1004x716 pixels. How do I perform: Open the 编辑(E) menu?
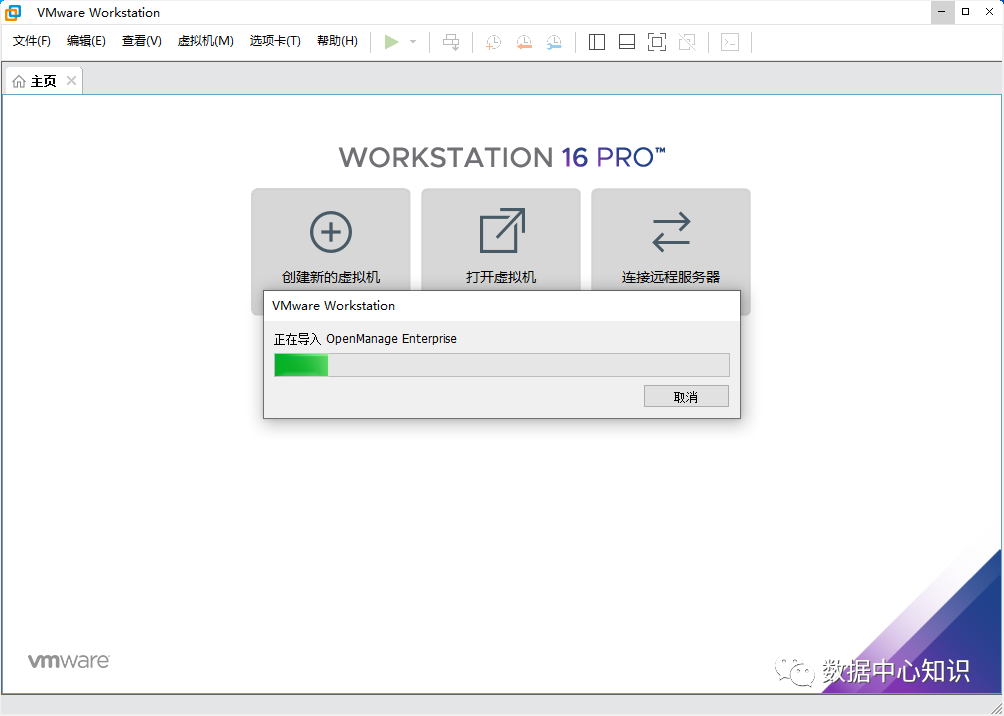[x=86, y=41]
